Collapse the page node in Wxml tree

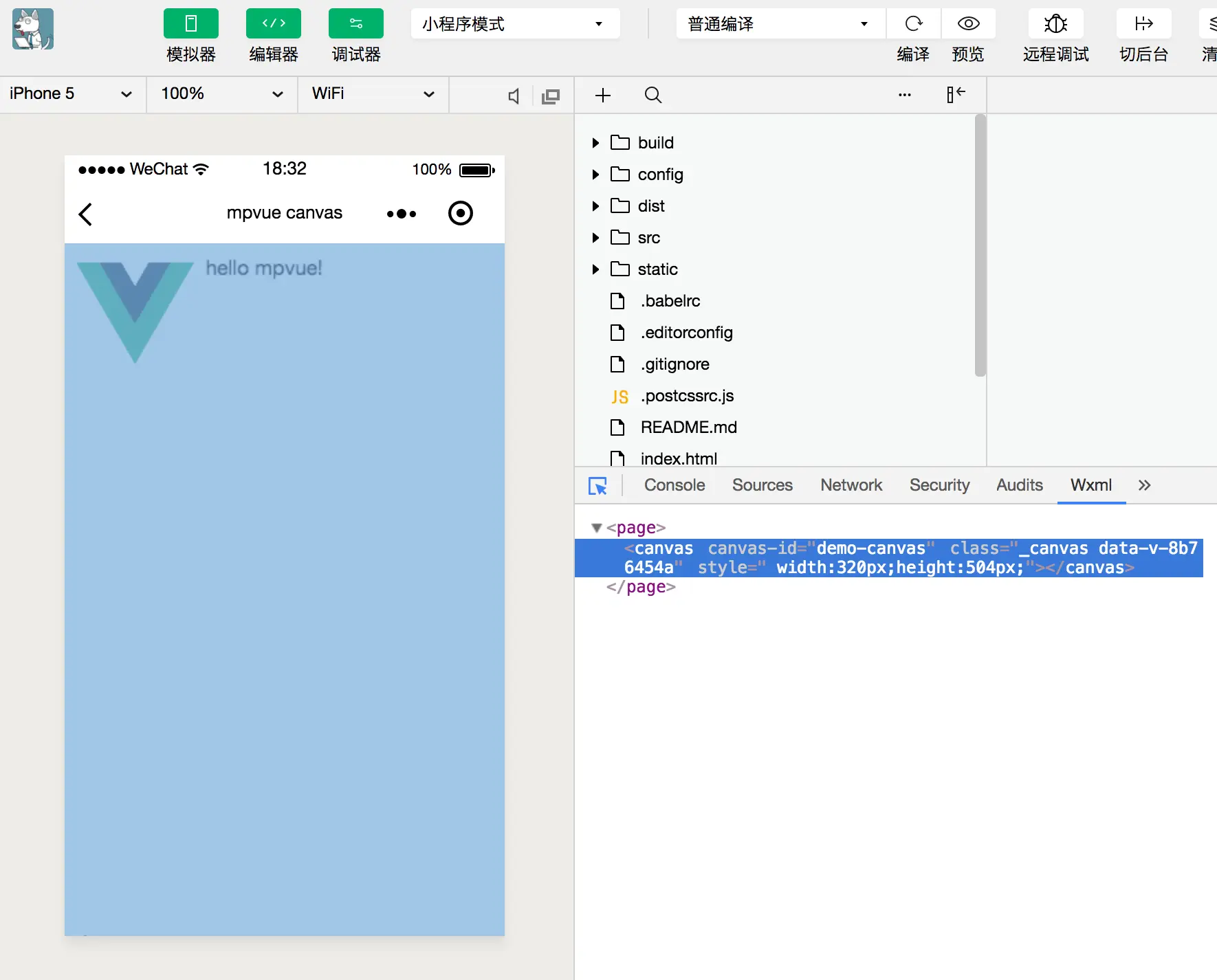(x=597, y=528)
